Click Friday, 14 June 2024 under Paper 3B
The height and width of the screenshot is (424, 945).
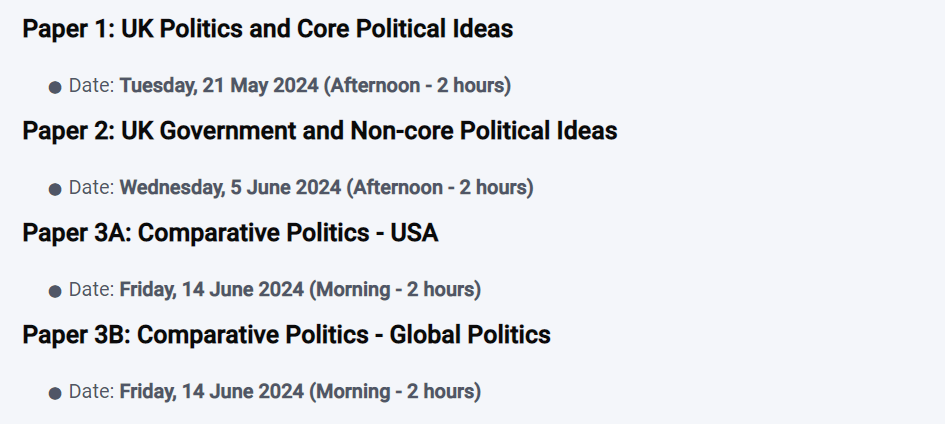(x=212, y=391)
